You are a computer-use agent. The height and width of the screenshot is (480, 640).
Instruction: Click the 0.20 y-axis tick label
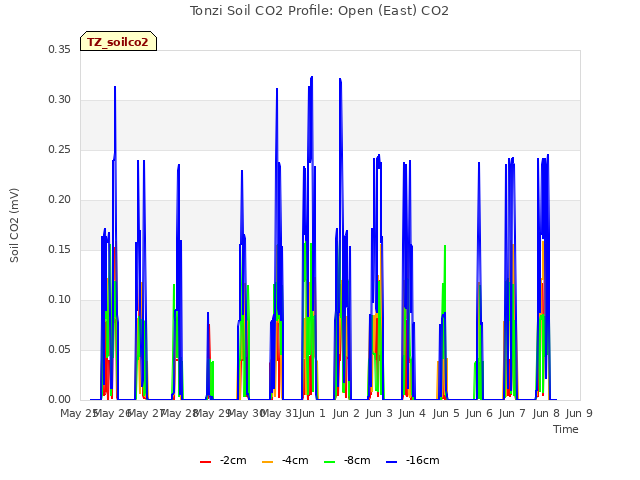tap(60, 200)
